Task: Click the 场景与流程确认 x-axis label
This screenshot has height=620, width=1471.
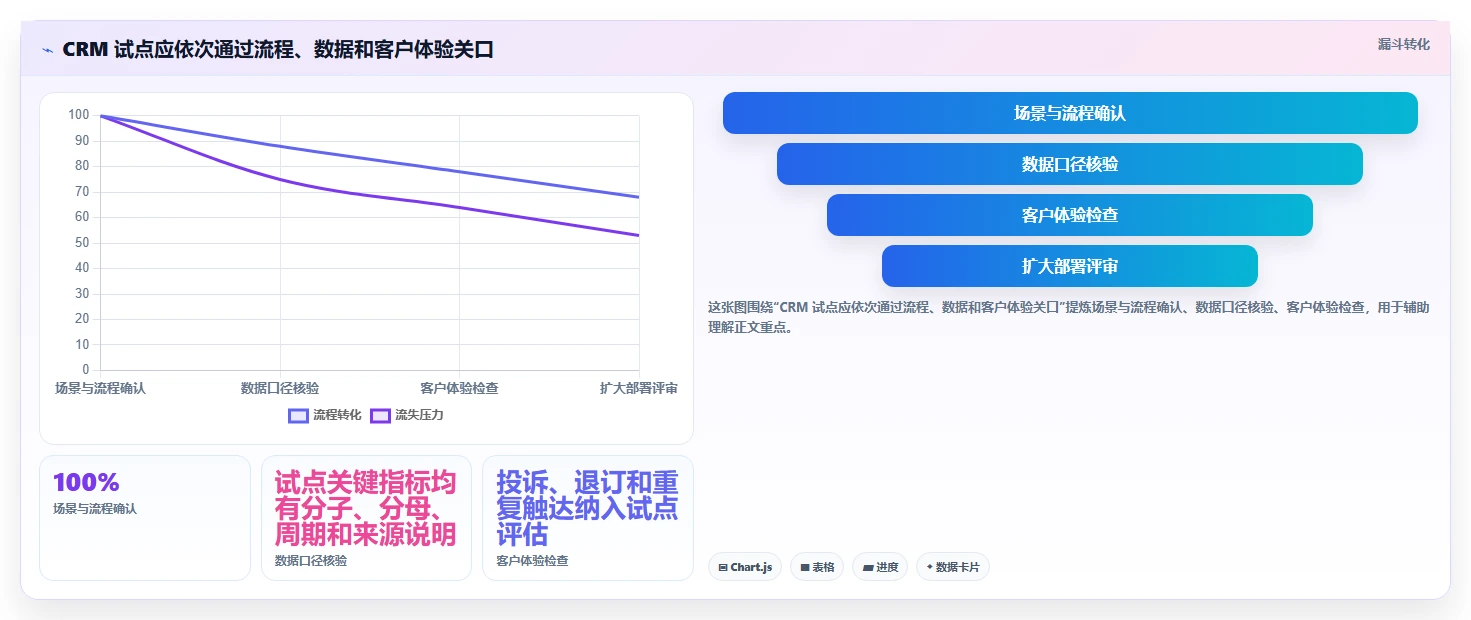Action: point(100,388)
